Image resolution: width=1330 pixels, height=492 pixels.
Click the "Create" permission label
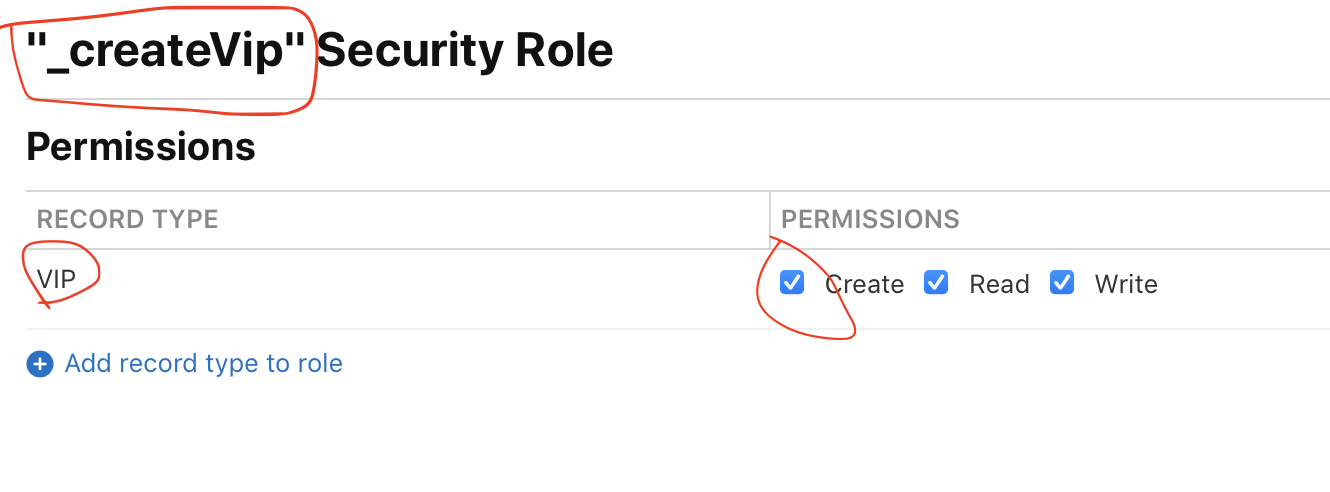864,285
